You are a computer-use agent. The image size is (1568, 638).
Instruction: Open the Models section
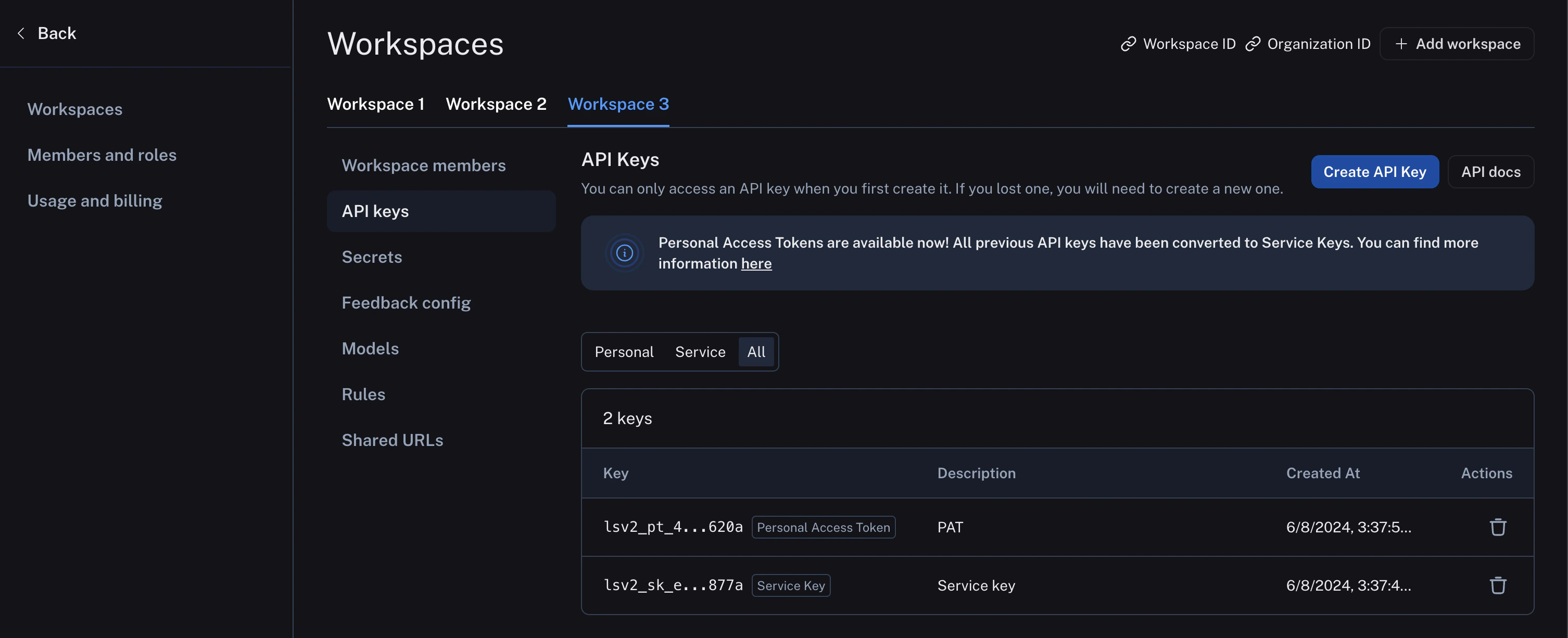pyautogui.click(x=370, y=348)
